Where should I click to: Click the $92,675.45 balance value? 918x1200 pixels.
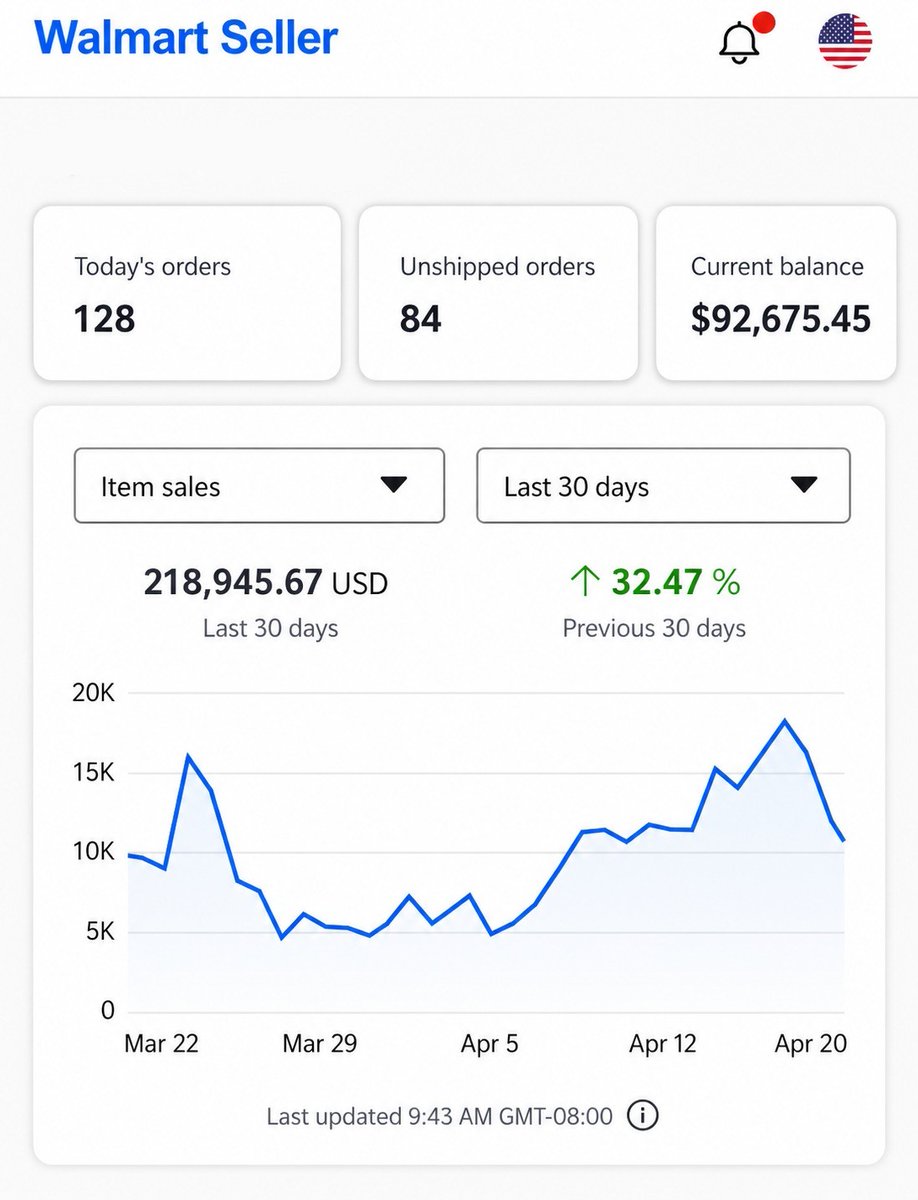[x=781, y=319]
